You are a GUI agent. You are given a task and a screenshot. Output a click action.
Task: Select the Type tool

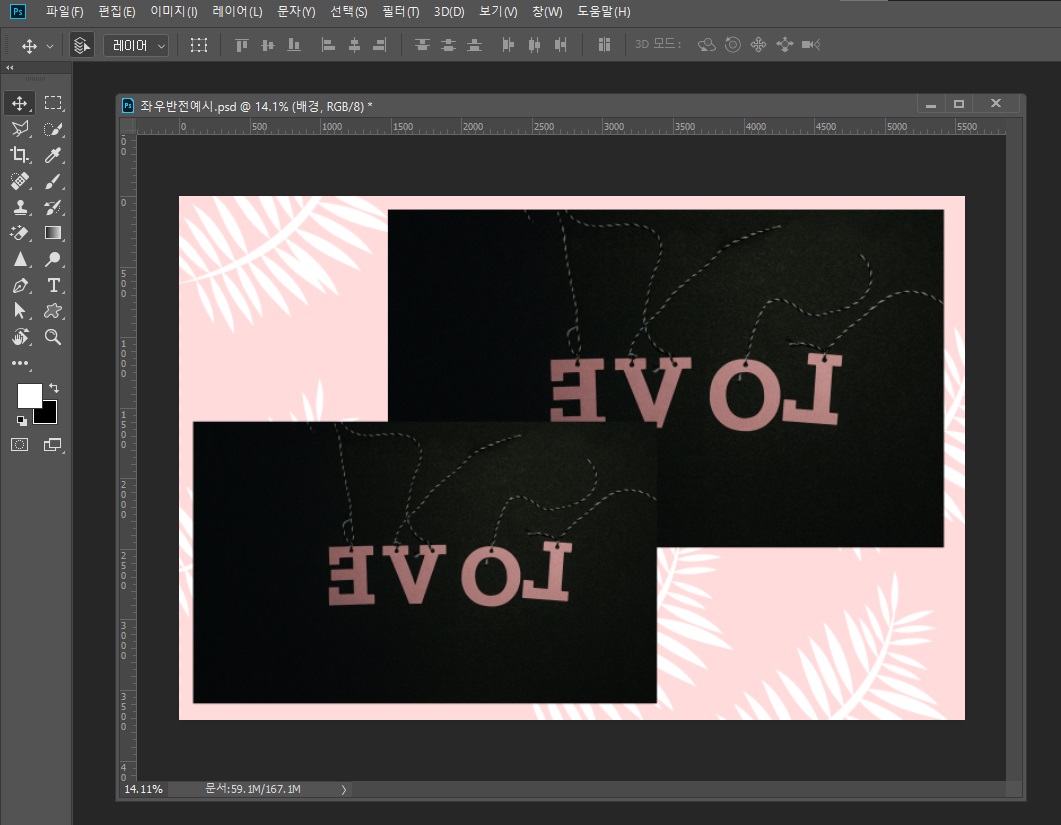53,285
